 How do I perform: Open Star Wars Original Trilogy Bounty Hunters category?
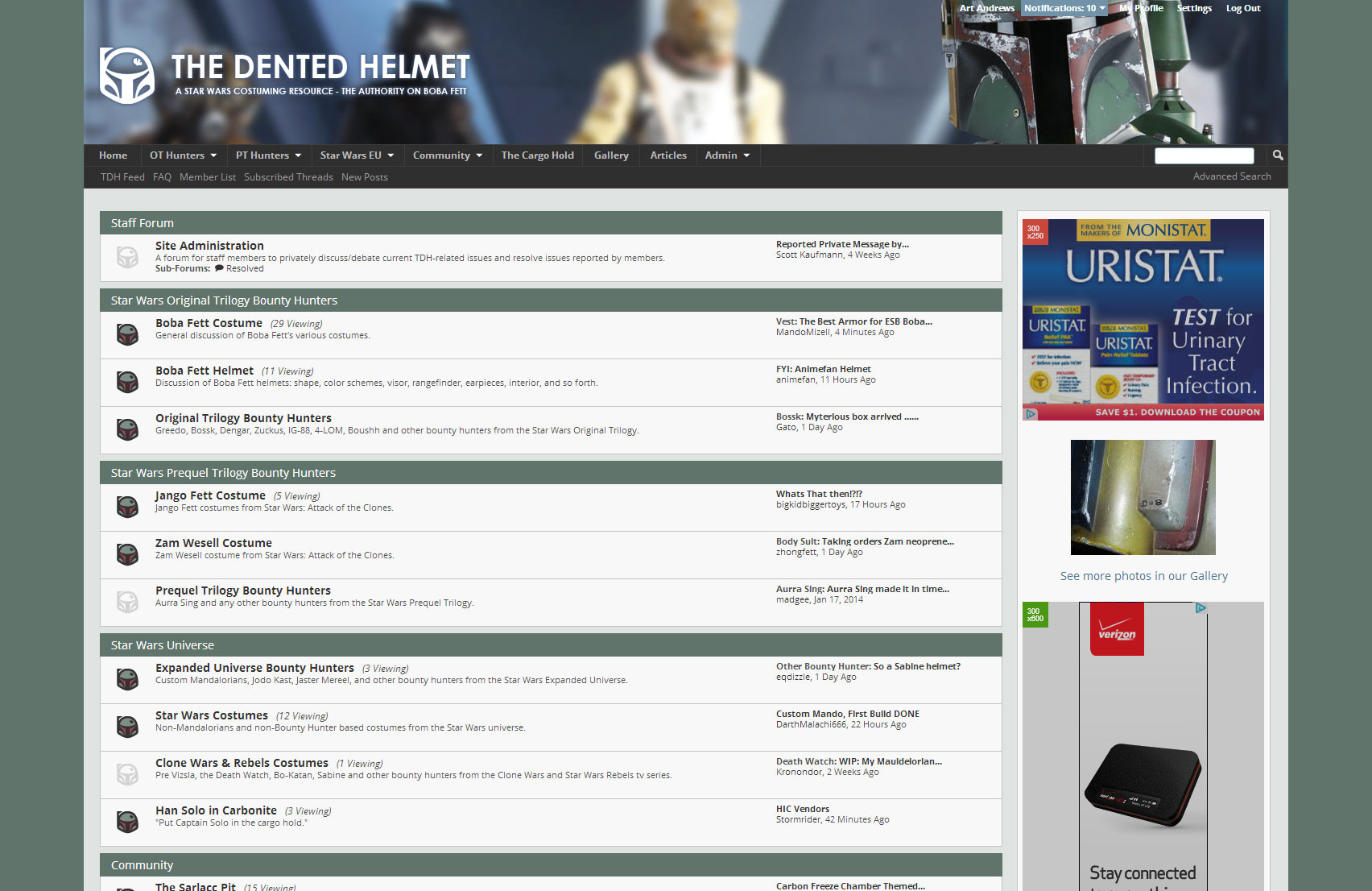pos(224,300)
